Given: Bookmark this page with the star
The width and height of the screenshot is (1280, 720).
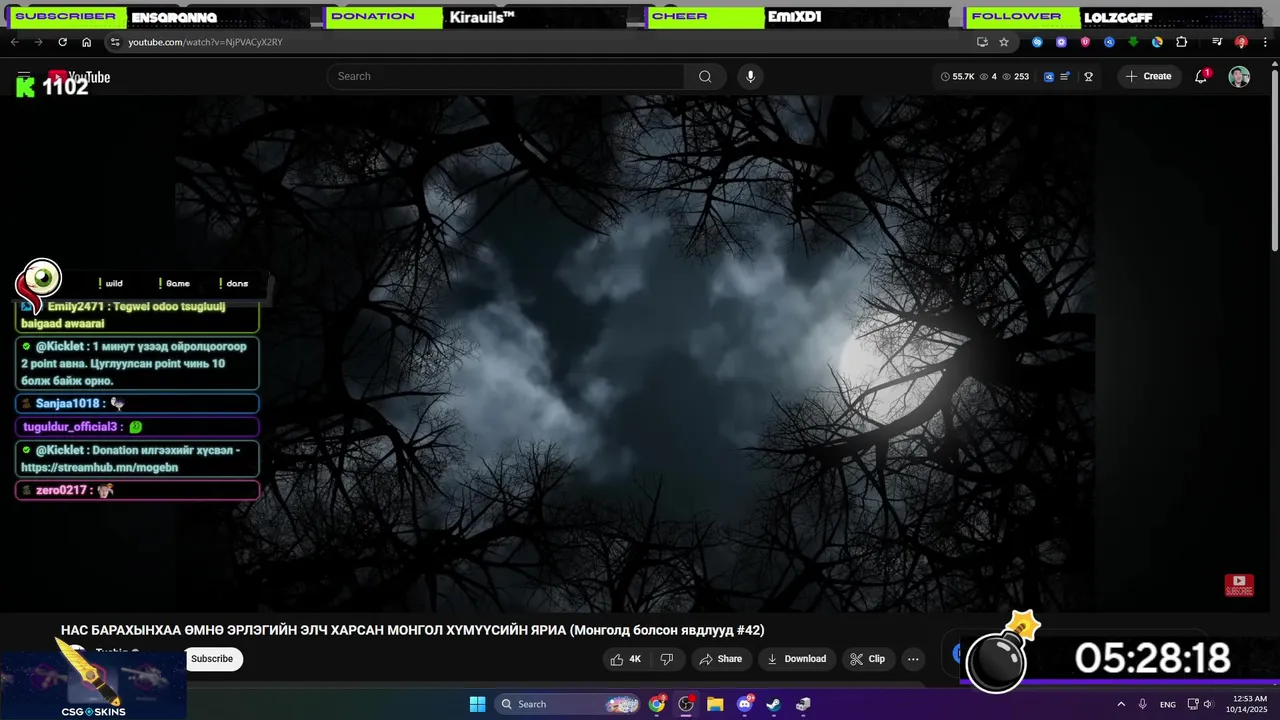Looking at the screenshot, I should (x=1004, y=42).
